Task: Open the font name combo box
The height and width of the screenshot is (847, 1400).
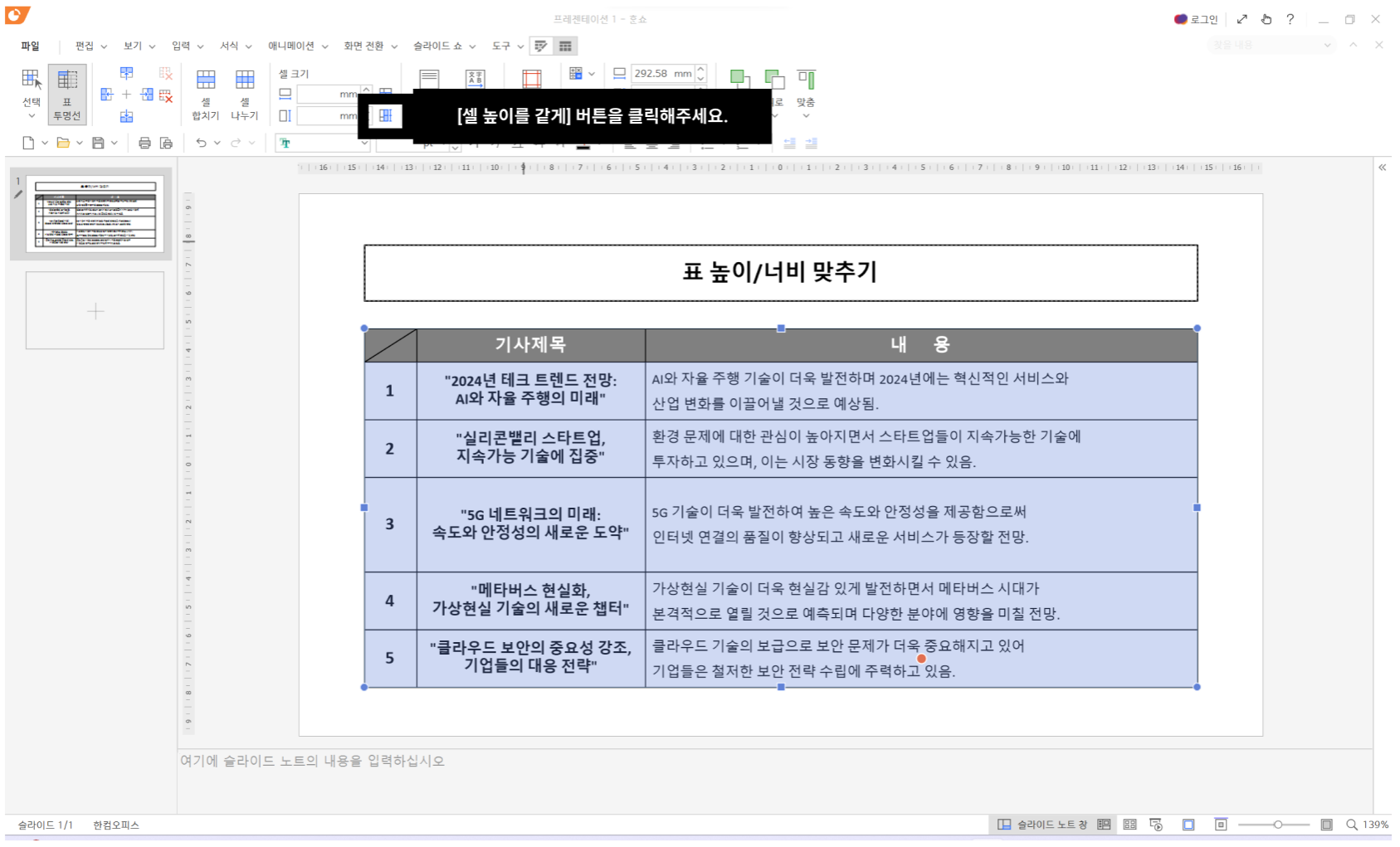Action: click(x=322, y=142)
